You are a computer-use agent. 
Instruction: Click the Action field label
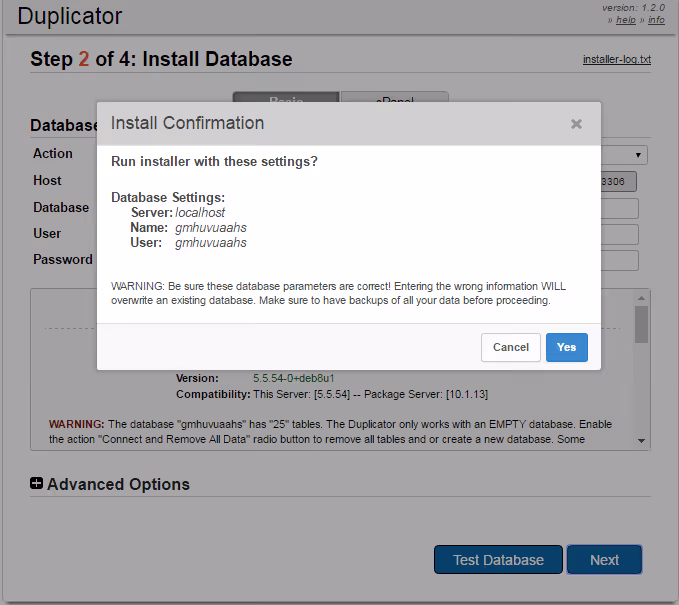tap(53, 154)
